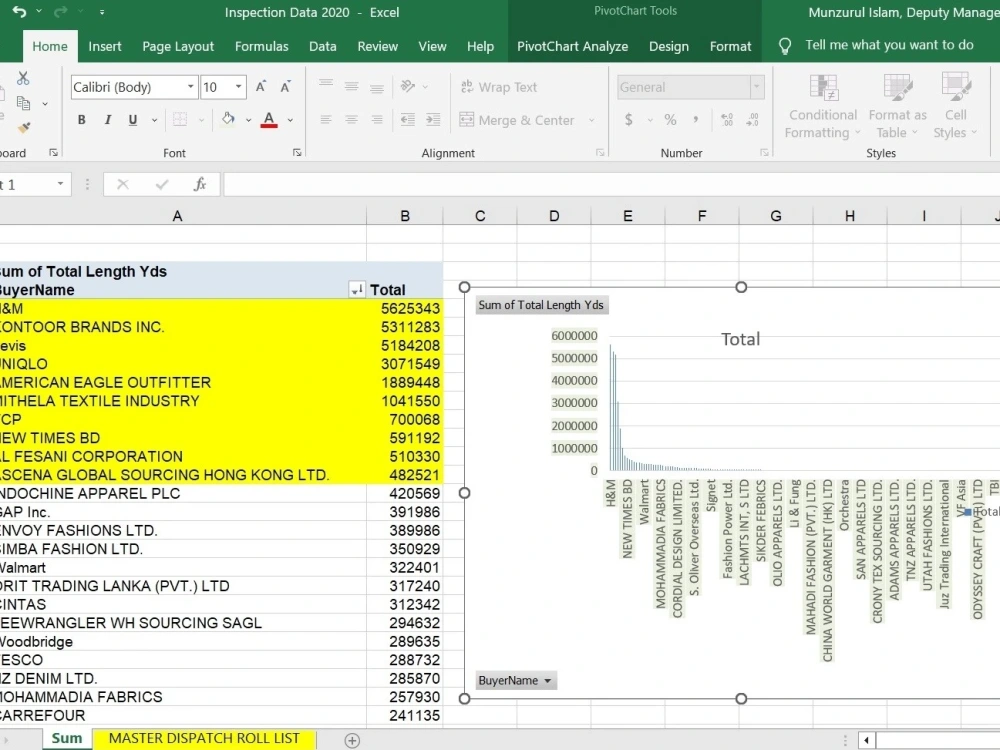Select cell containing CONTOOR BRANDS INC.

pos(82,327)
